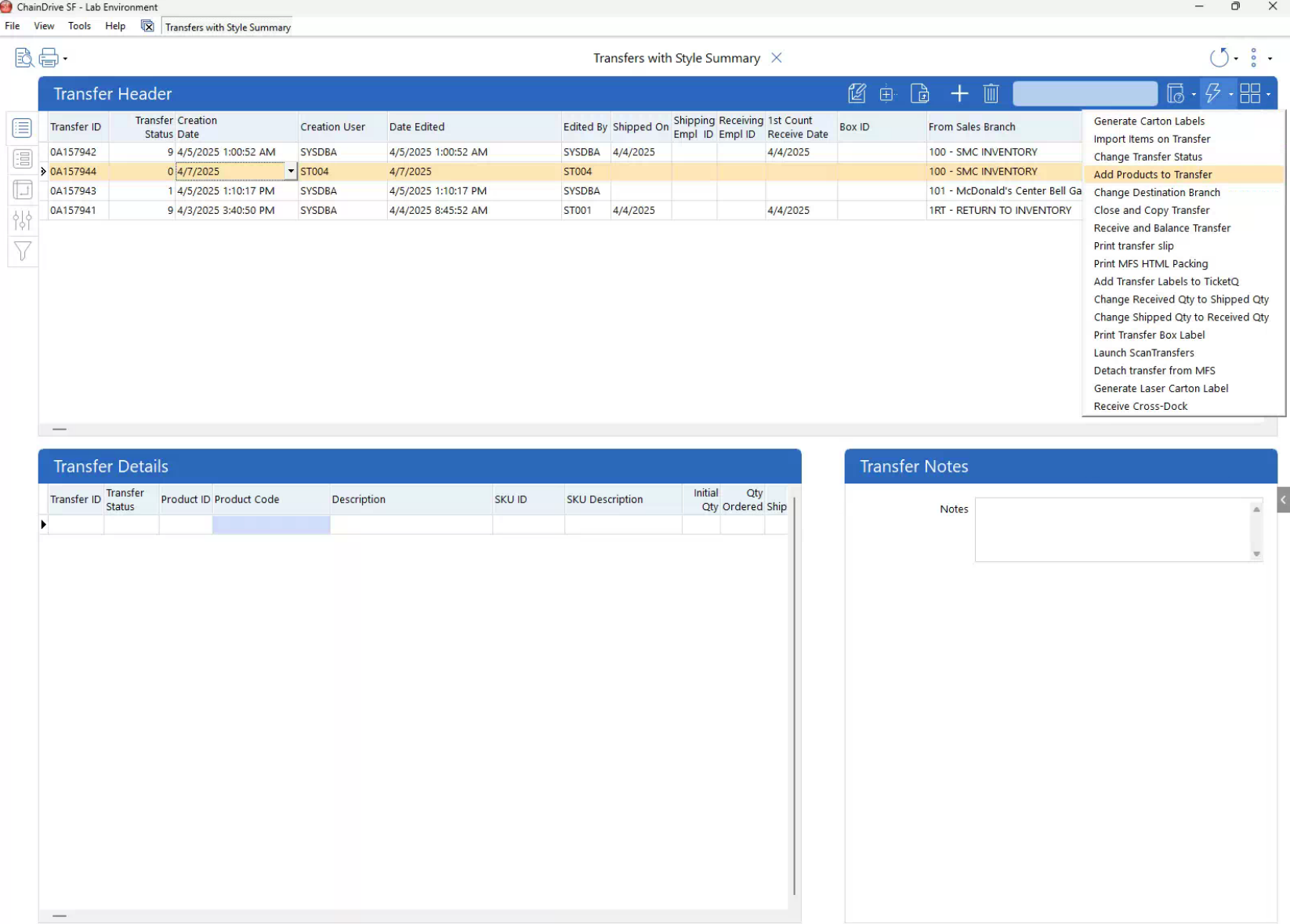Image resolution: width=1290 pixels, height=924 pixels.
Task: Click the edit record pencil icon
Action: [x=857, y=94]
